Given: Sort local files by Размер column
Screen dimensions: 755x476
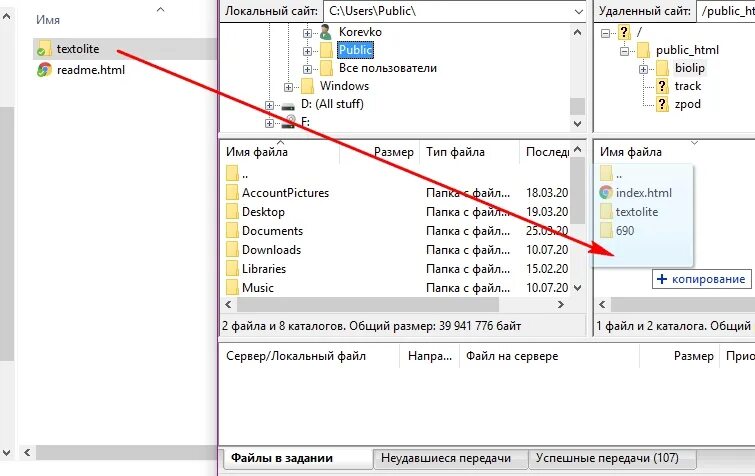Looking at the screenshot, I should 379,152.
